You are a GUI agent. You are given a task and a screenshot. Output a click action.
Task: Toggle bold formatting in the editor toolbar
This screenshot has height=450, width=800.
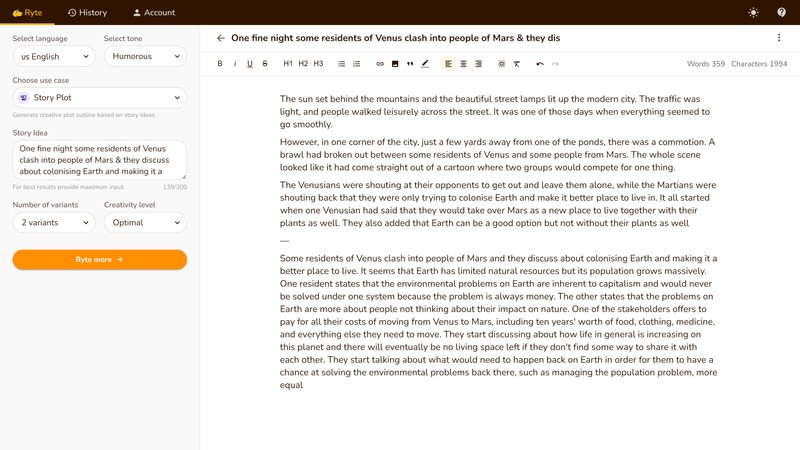(x=220, y=64)
